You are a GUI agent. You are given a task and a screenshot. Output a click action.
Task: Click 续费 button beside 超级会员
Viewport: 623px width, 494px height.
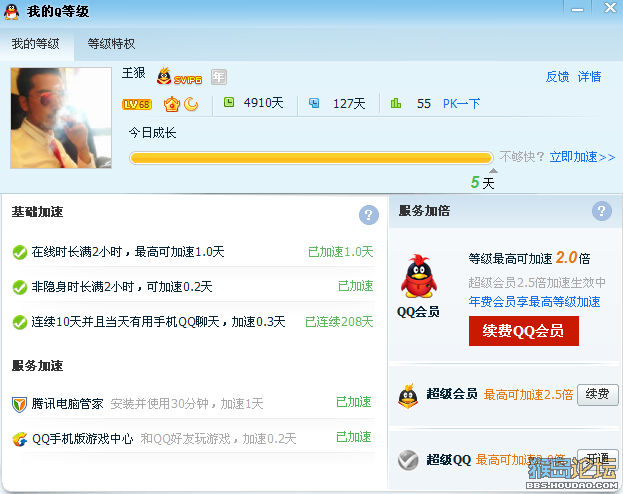point(598,395)
